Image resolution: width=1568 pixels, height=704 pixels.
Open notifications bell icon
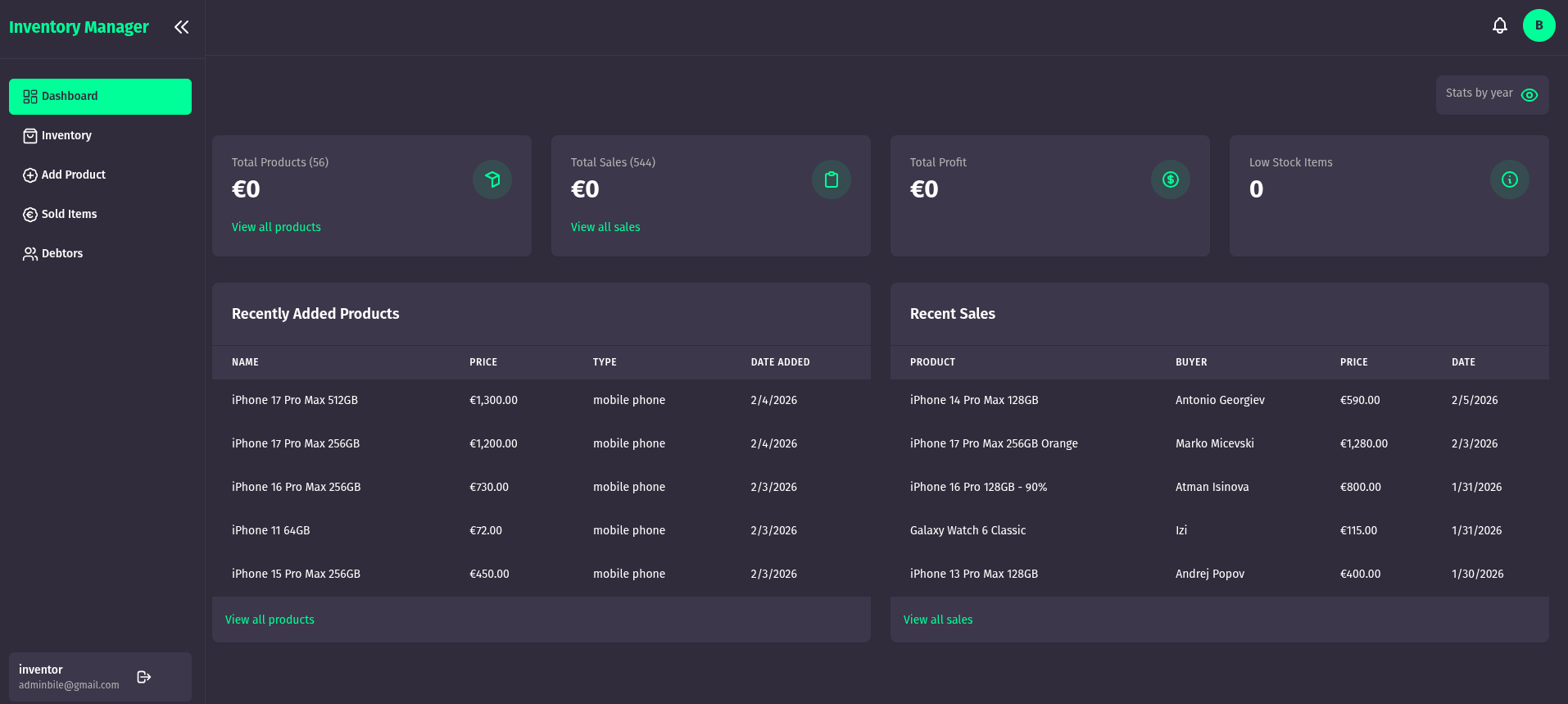(1499, 25)
